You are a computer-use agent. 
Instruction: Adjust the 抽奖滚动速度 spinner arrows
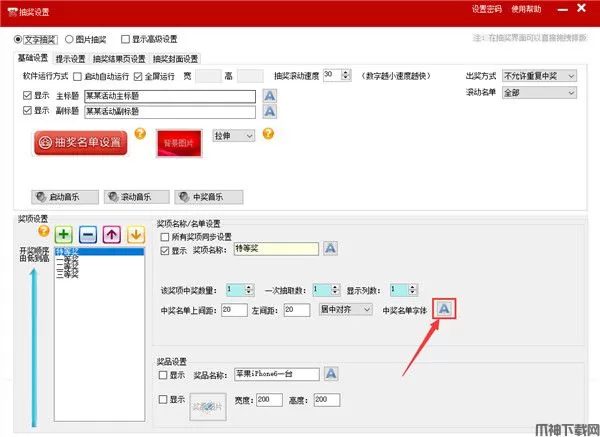pyautogui.click(x=346, y=74)
